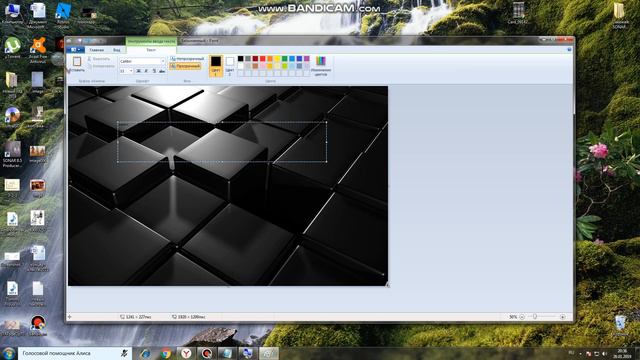The height and width of the screenshot is (360, 640).
Task: Open Internet Explorer from the taskbar
Action: click(x=145, y=353)
